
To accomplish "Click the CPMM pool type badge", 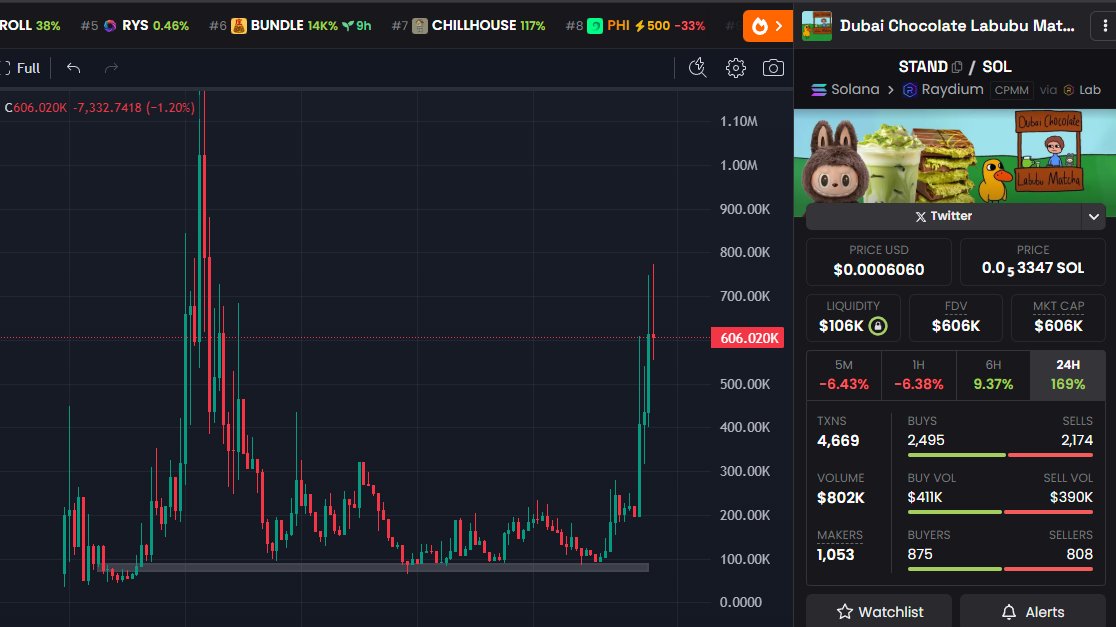I will (1011, 90).
